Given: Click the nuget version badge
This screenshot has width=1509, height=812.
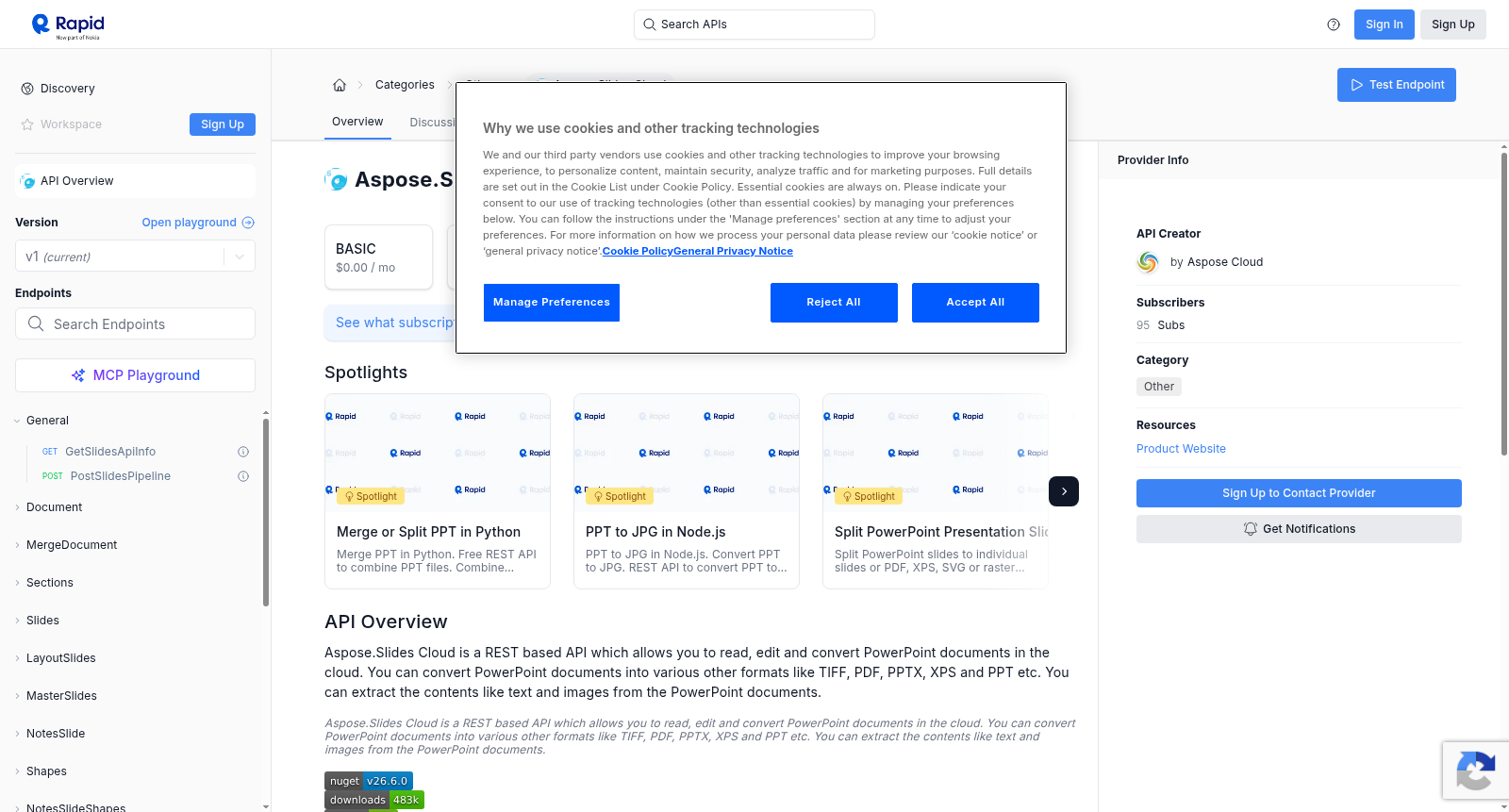Looking at the screenshot, I should [x=369, y=781].
